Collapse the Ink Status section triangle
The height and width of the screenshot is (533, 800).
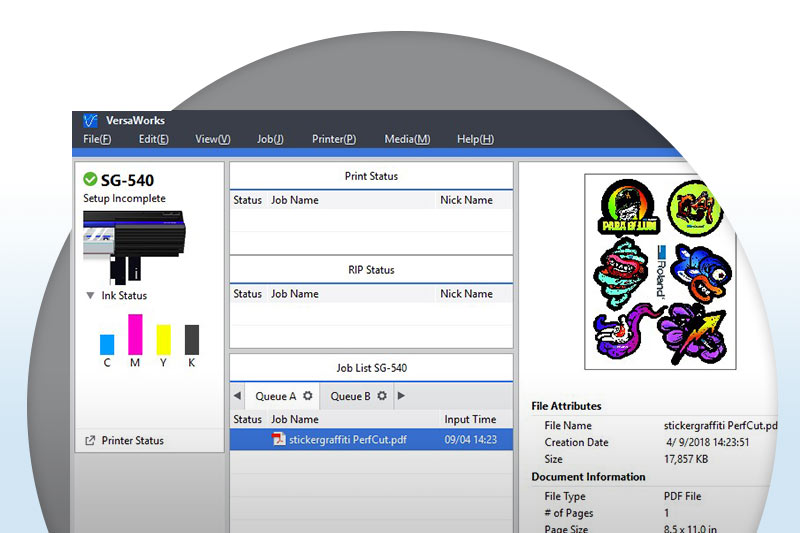tap(90, 296)
